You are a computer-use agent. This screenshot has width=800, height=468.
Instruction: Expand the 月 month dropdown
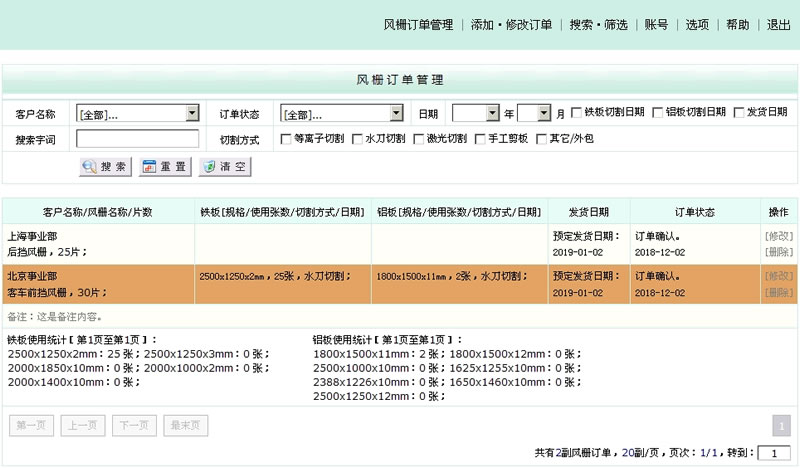pyautogui.click(x=534, y=114)
